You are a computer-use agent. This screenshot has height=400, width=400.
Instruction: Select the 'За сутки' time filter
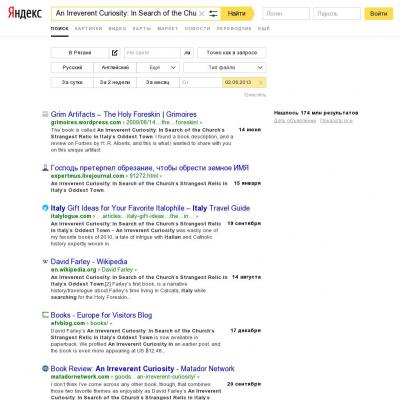[72, 82]
